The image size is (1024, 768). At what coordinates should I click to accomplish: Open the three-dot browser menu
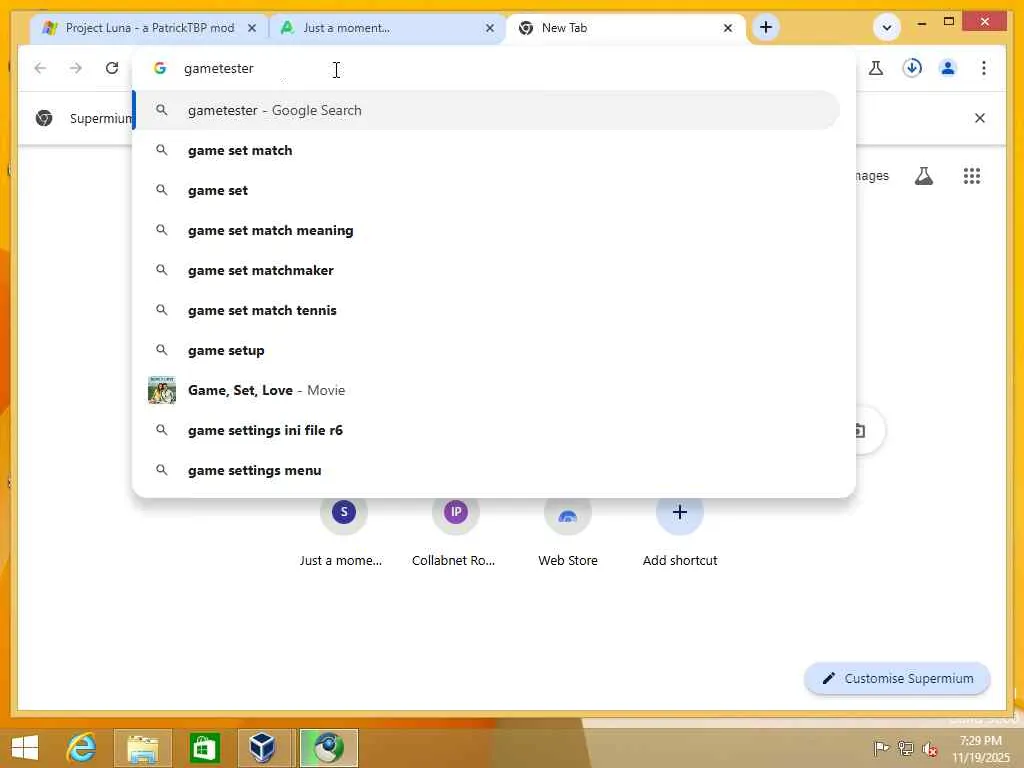click(x=984, y=68)
